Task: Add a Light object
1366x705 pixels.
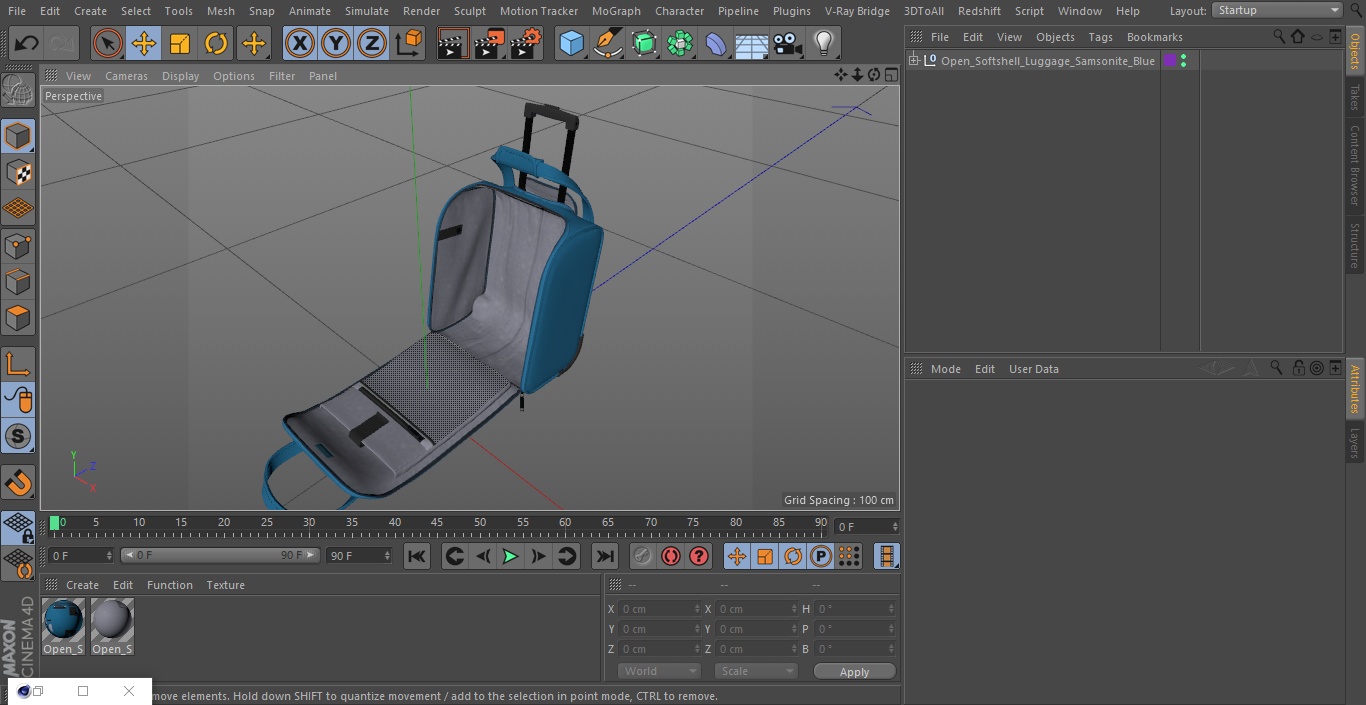Action: click(x=823, y=43)
